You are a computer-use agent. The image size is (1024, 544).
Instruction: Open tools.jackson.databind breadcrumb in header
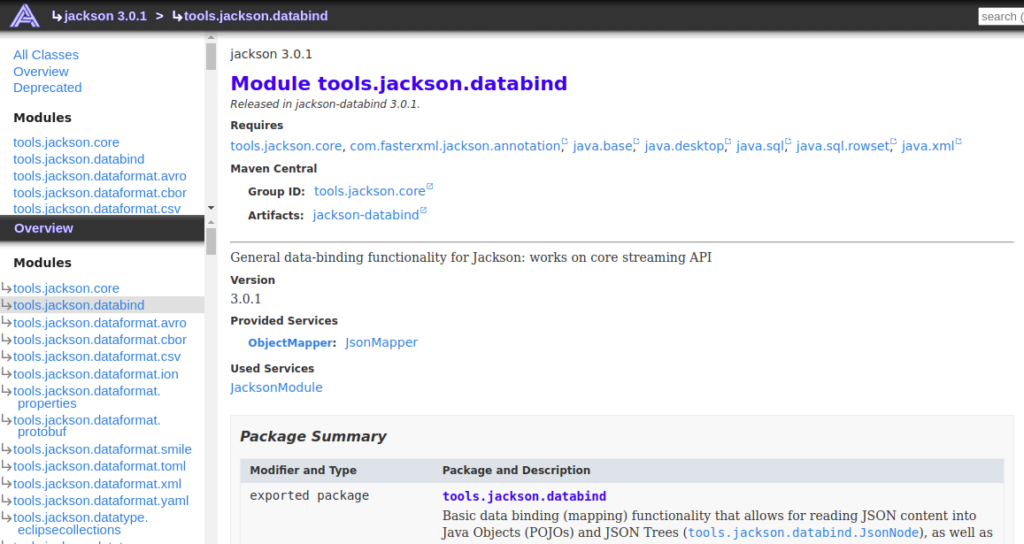coord(255,16)
